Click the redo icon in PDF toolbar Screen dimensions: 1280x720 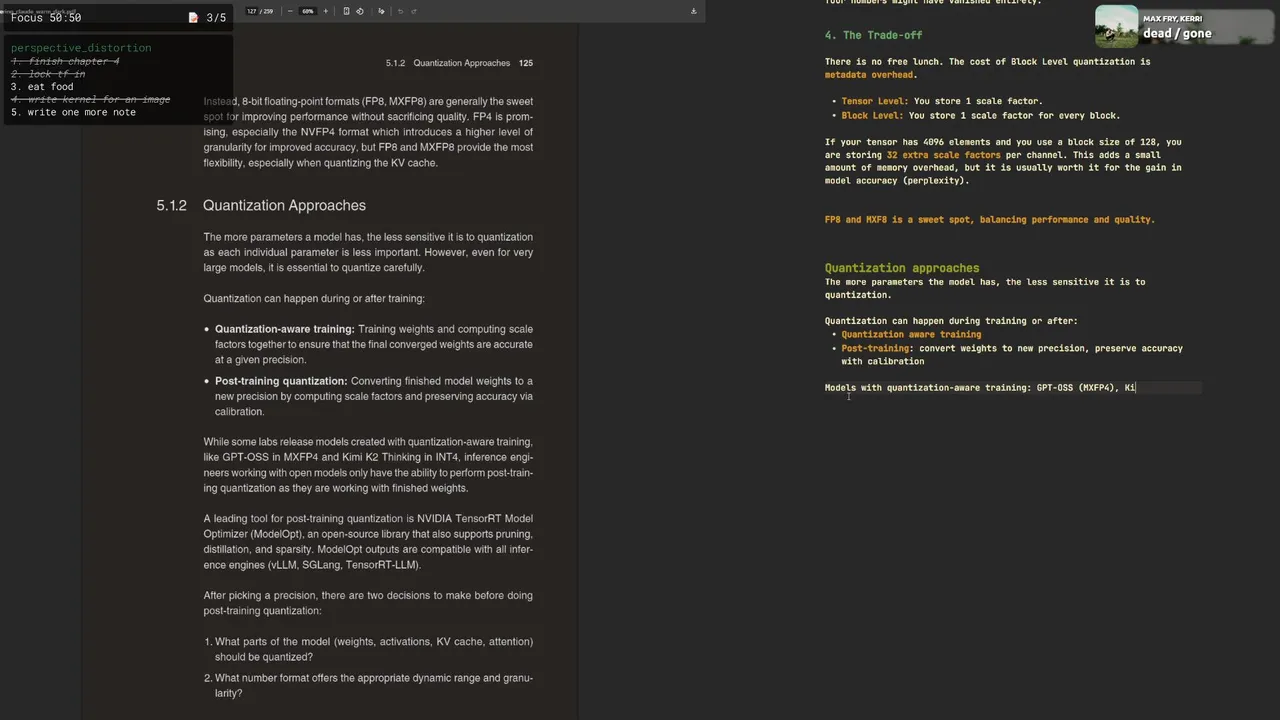coord(414,11)
